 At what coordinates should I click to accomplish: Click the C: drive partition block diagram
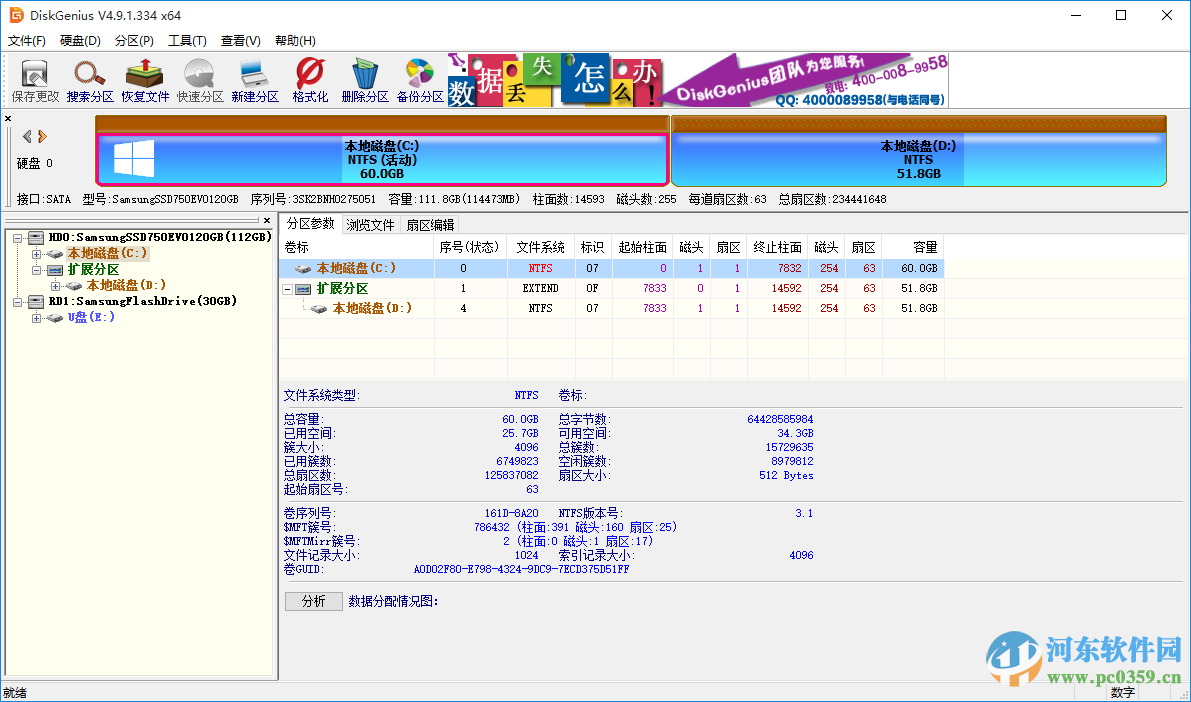[383, 155]
